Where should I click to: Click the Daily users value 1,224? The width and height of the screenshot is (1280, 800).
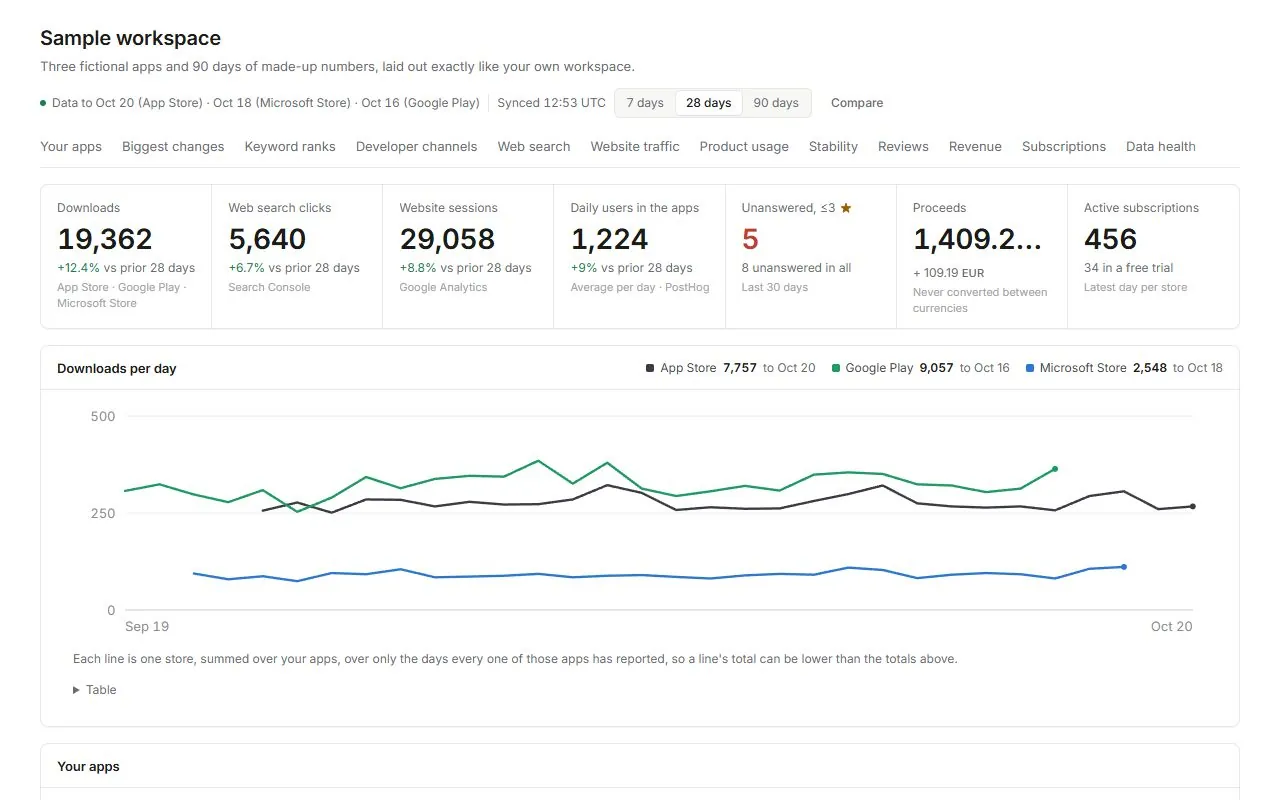point(609,239)
